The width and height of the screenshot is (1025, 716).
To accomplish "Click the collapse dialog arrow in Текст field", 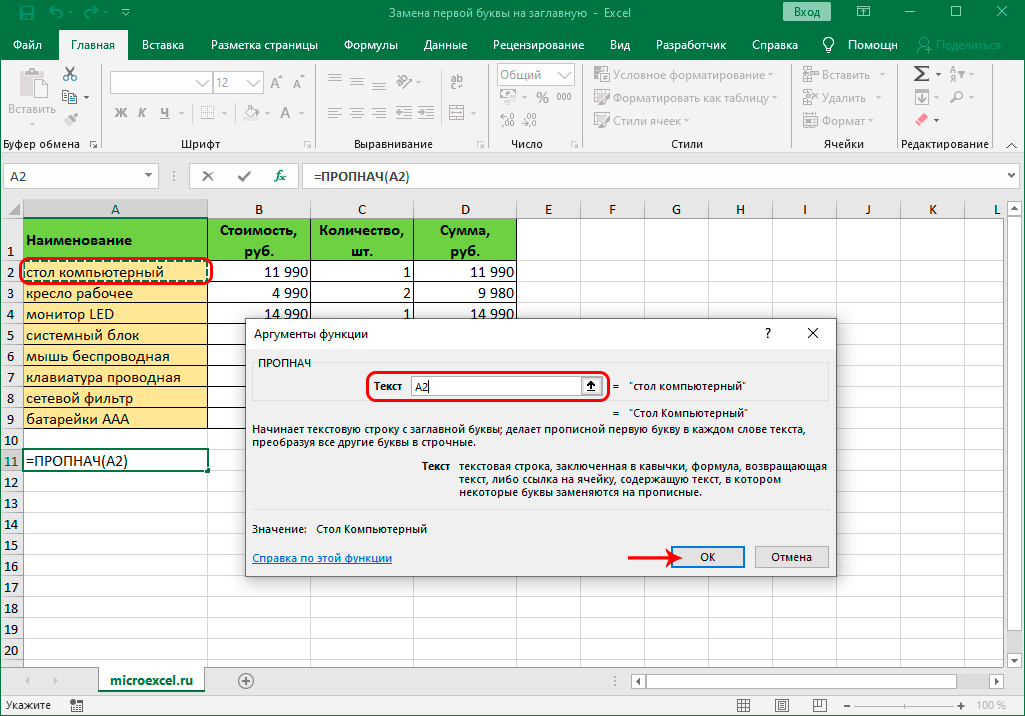I will coord(591,386).
